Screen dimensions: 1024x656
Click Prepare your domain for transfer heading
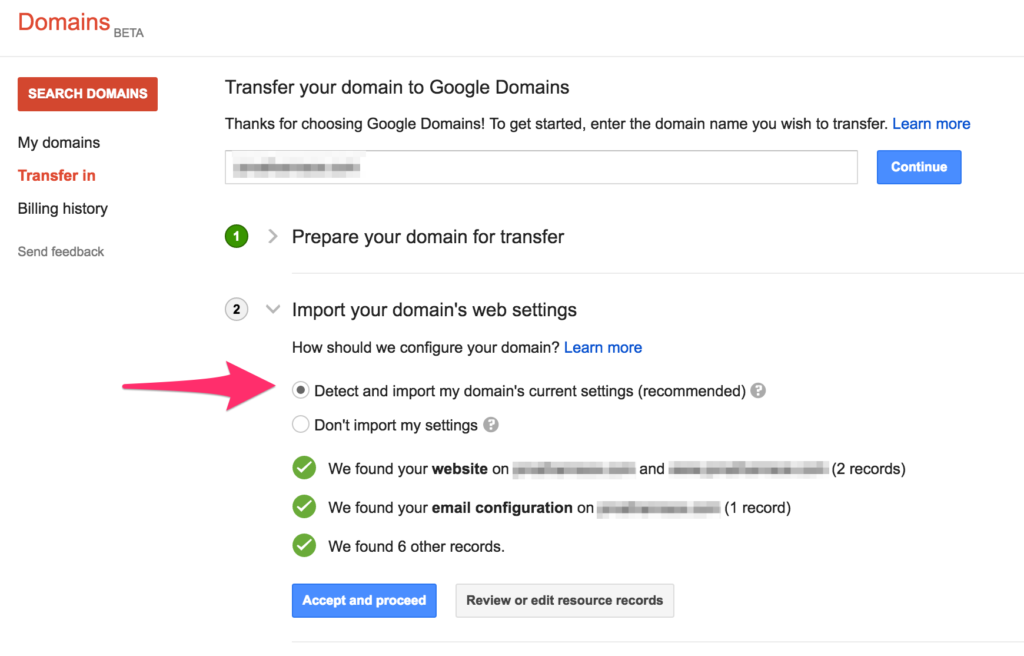click(428, 237)
